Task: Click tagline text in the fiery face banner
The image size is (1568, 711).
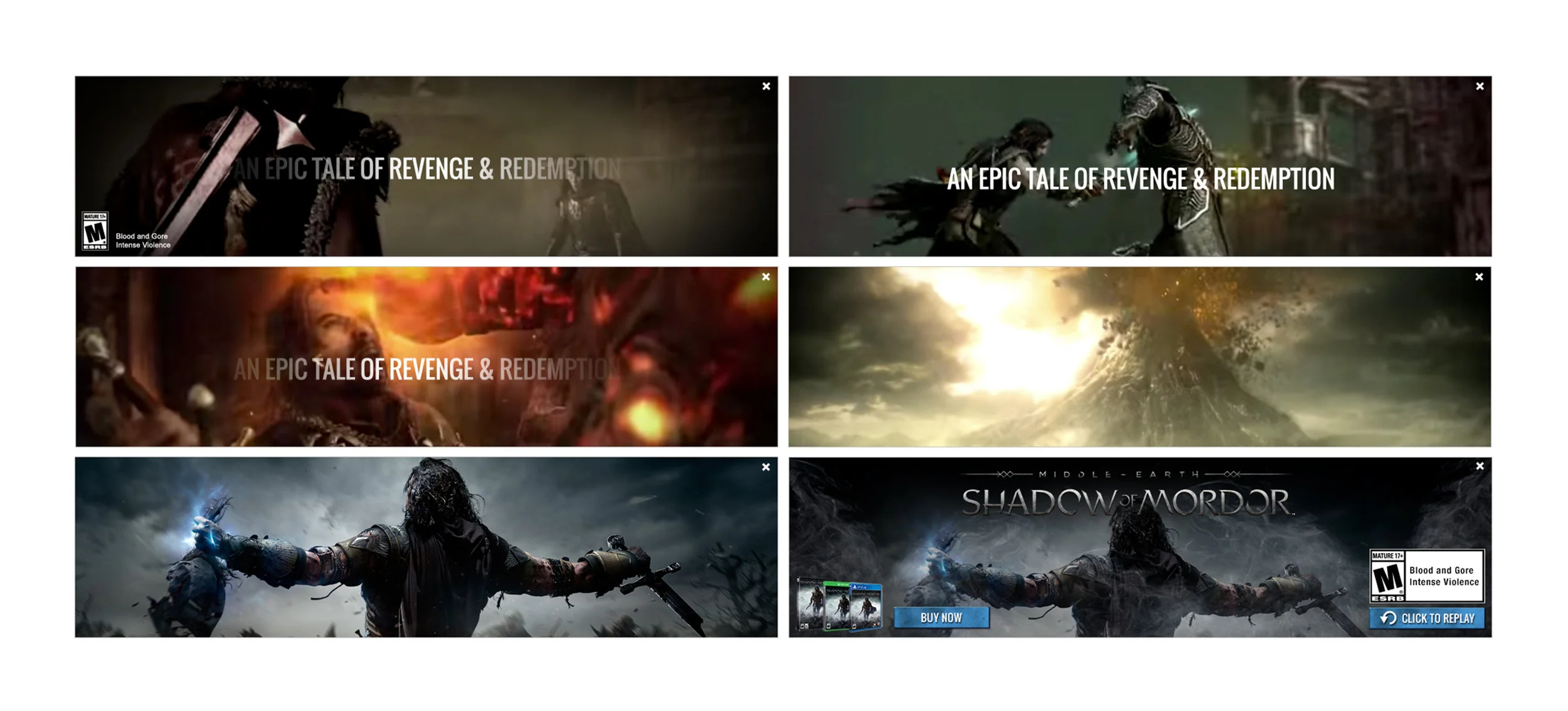Action: (427, 369)
